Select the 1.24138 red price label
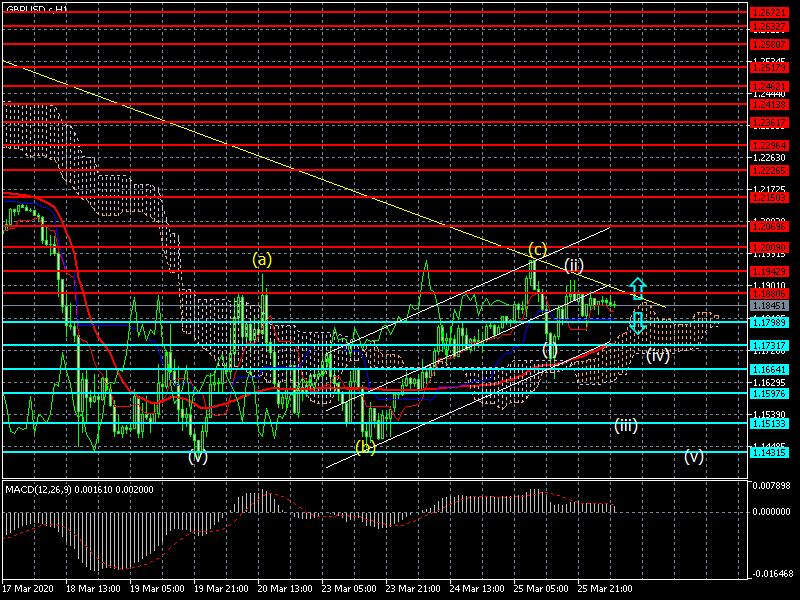 pos(769,105)
